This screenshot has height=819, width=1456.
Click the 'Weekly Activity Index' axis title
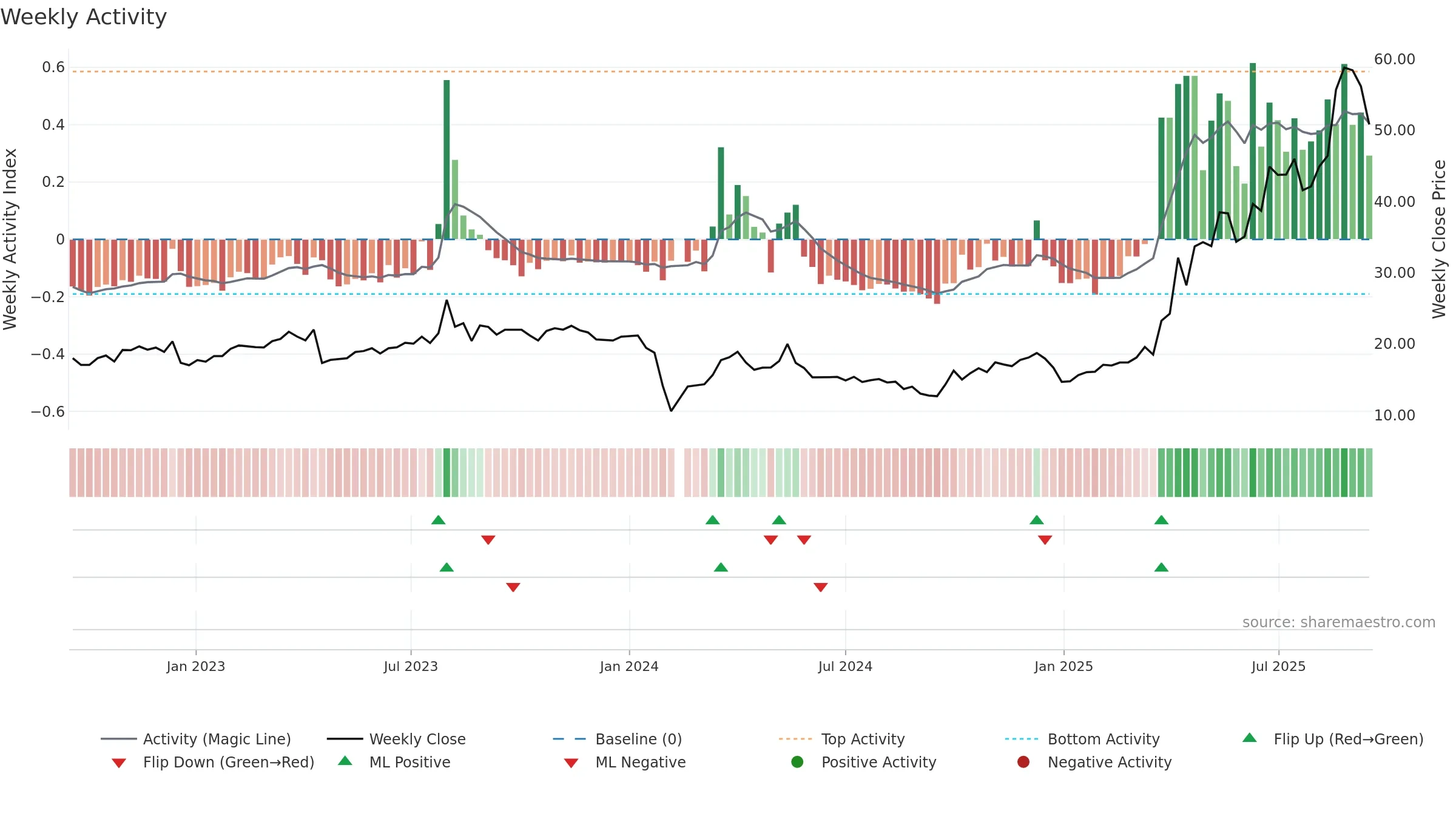click(x=10, y=239)
